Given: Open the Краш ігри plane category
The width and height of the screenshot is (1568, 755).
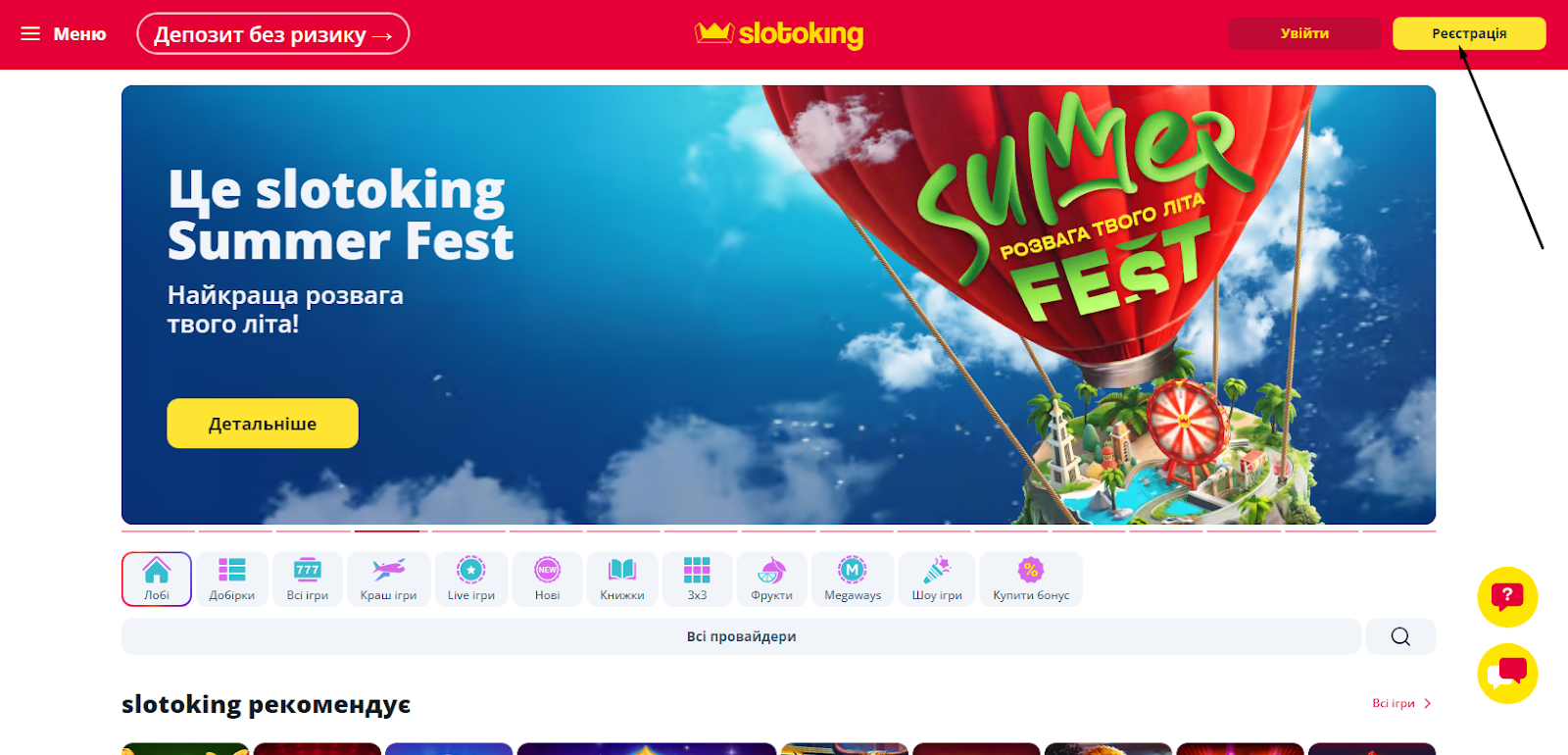Looking at the screenshot, I should point(389,579).
